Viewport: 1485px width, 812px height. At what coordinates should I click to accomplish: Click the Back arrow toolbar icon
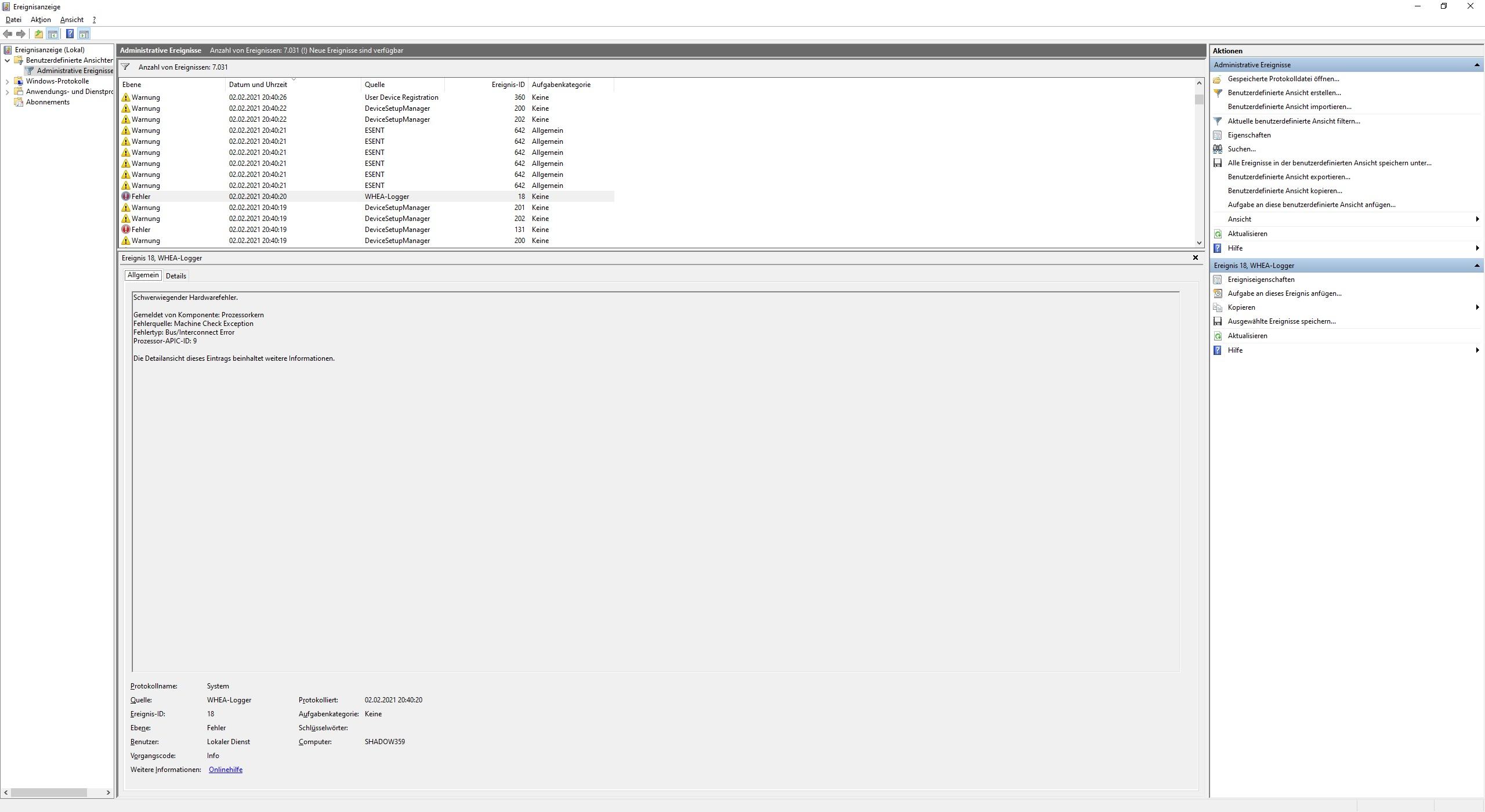pos(8,34)
